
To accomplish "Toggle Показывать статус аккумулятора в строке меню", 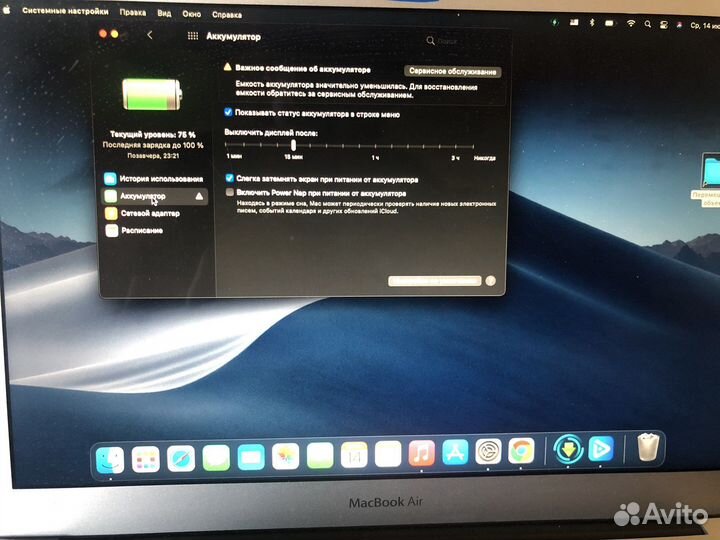I will pos(228,112).
